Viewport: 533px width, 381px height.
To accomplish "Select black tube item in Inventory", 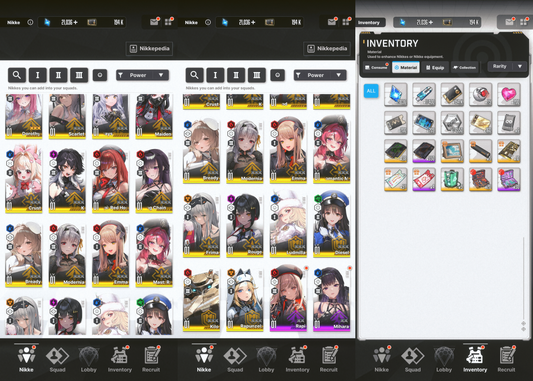I will 480,151.
